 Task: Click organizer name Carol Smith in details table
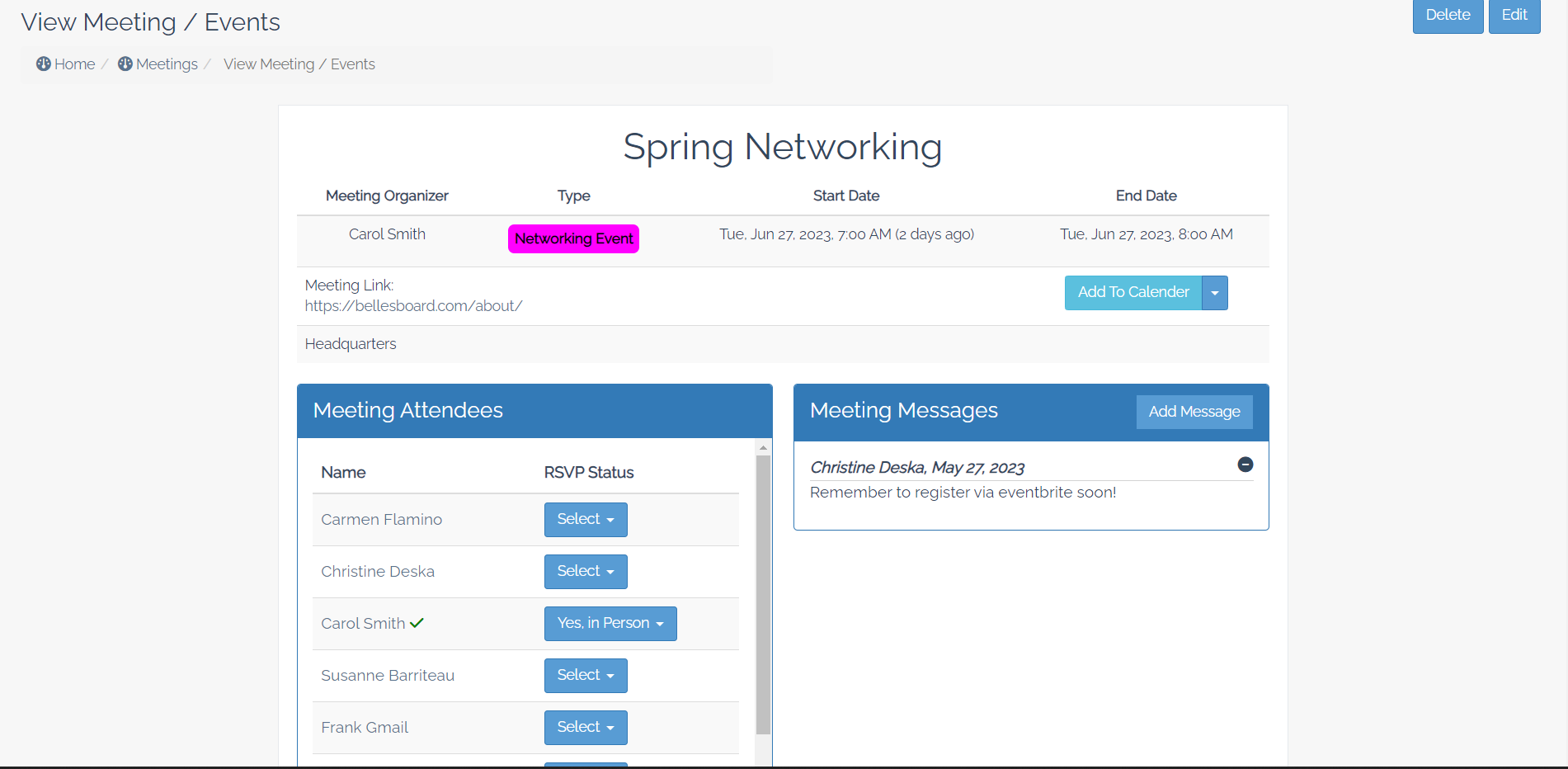387,234
